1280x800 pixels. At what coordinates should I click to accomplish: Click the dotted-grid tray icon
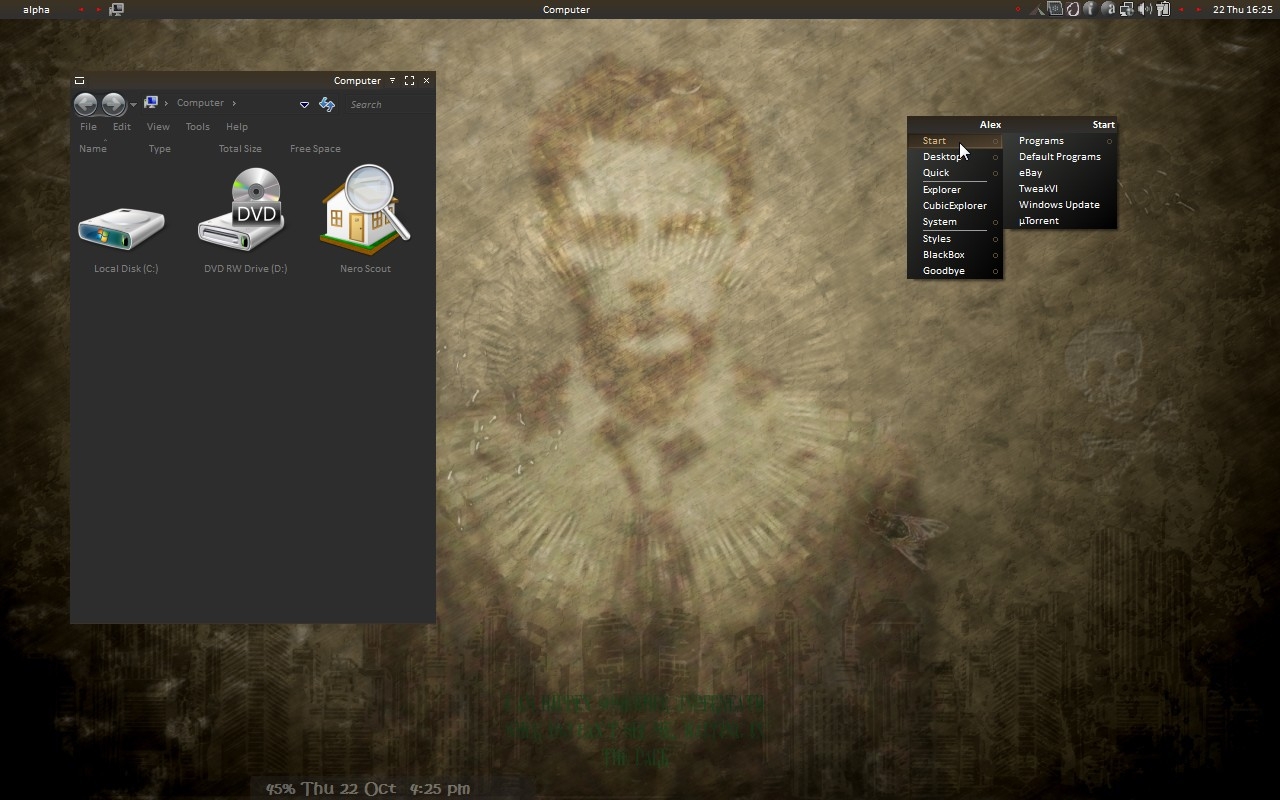(1055, 9)
